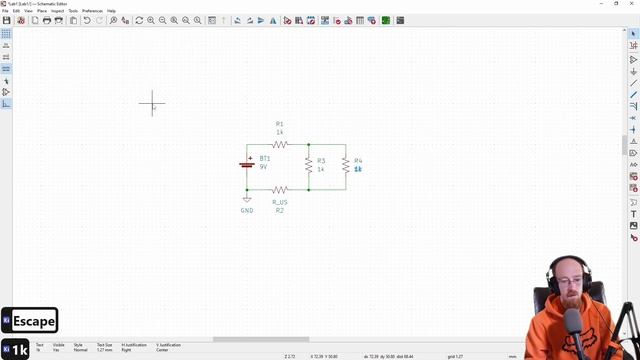Screen dimensions: 640x360
Task: Select the R4 resistor value 1k
Action: [x=358, y=169]
